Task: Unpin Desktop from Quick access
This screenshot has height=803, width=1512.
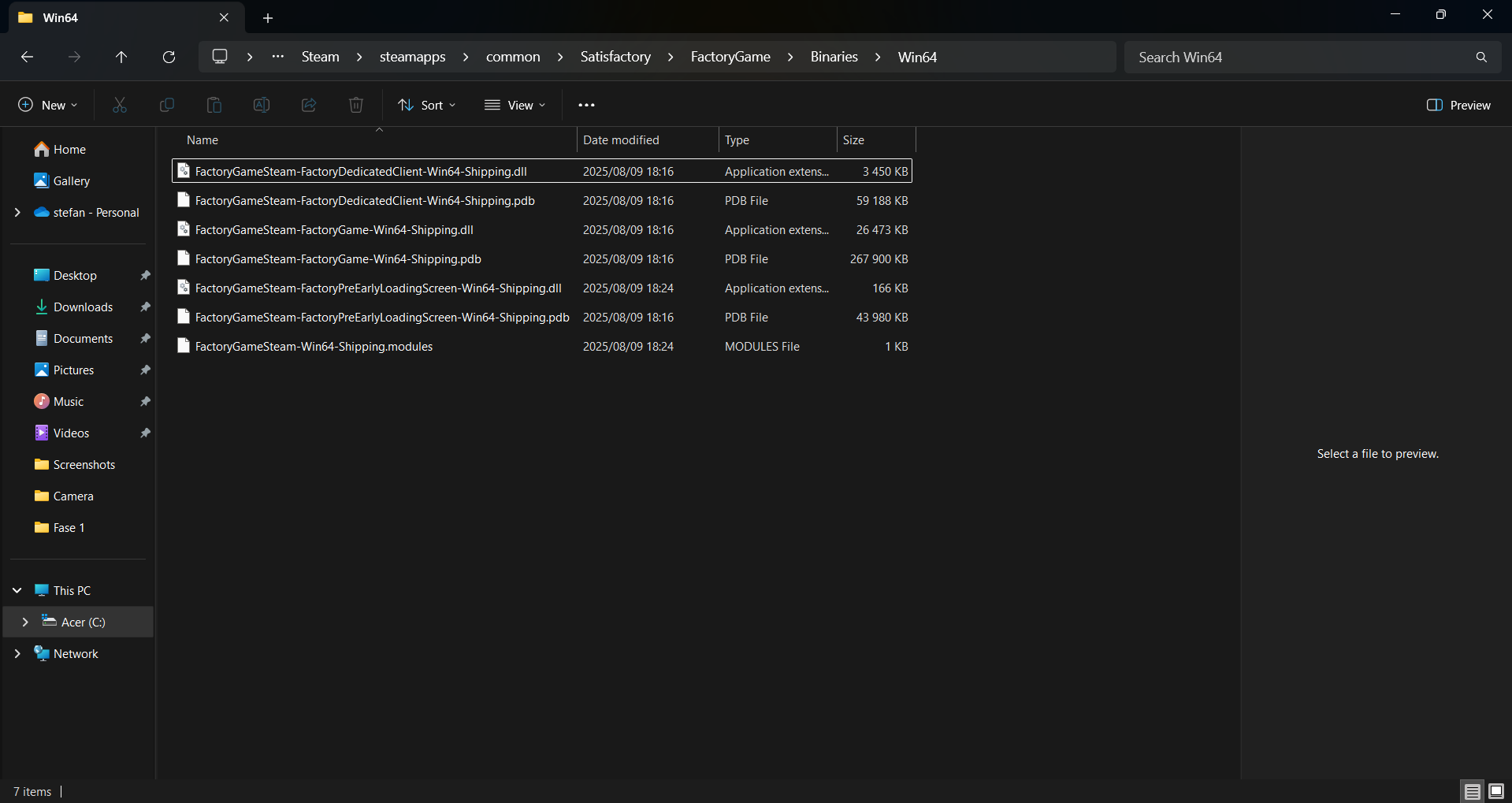Action: (x=145, y=276)
